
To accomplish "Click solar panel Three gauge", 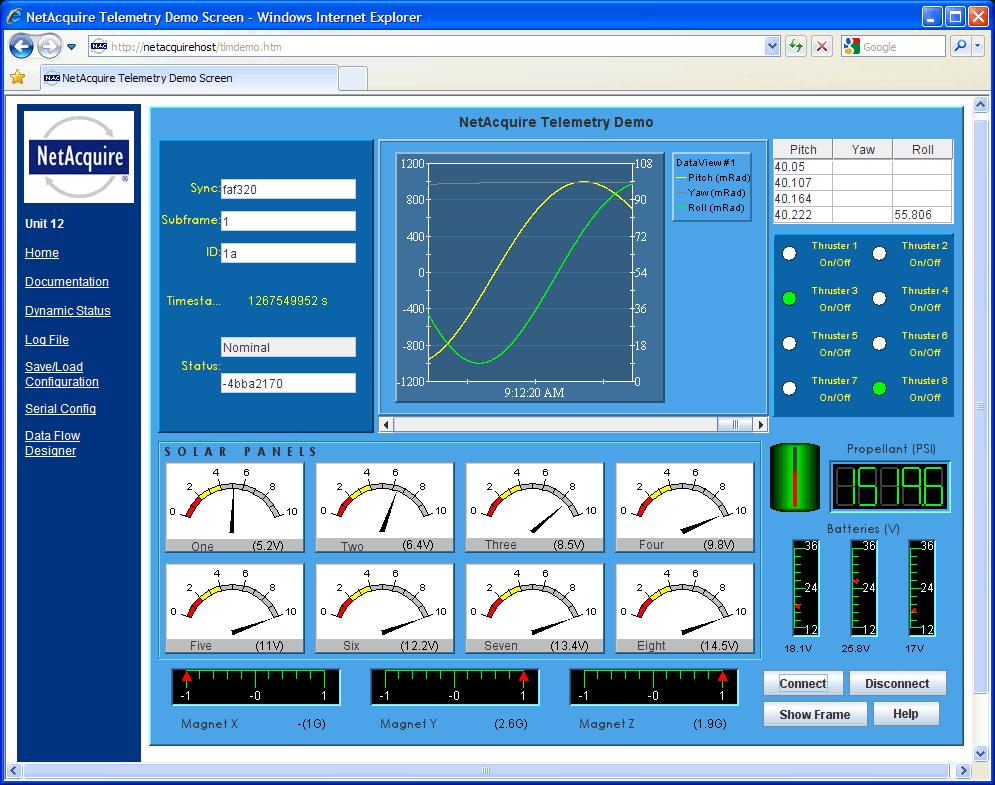I will pyautogui.click(x=535, y=508).
